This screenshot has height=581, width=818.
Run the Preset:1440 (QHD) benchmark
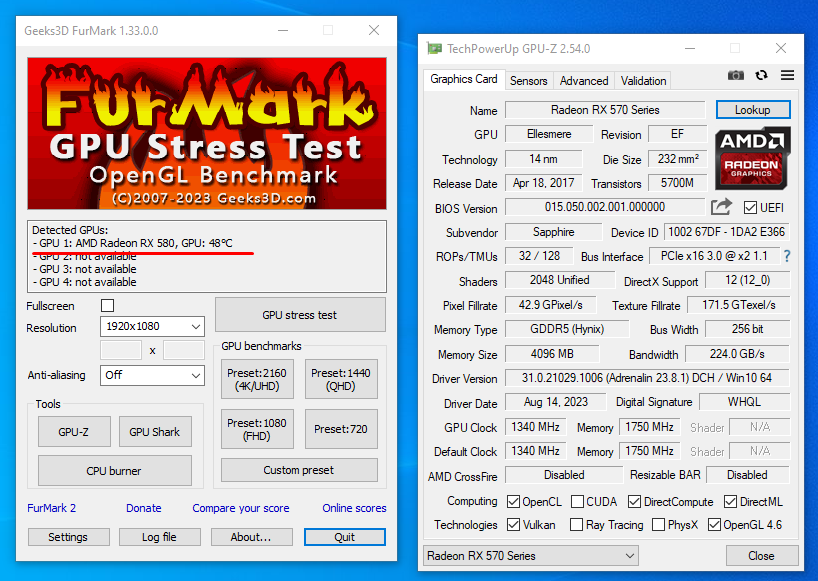tap(341, 379)
